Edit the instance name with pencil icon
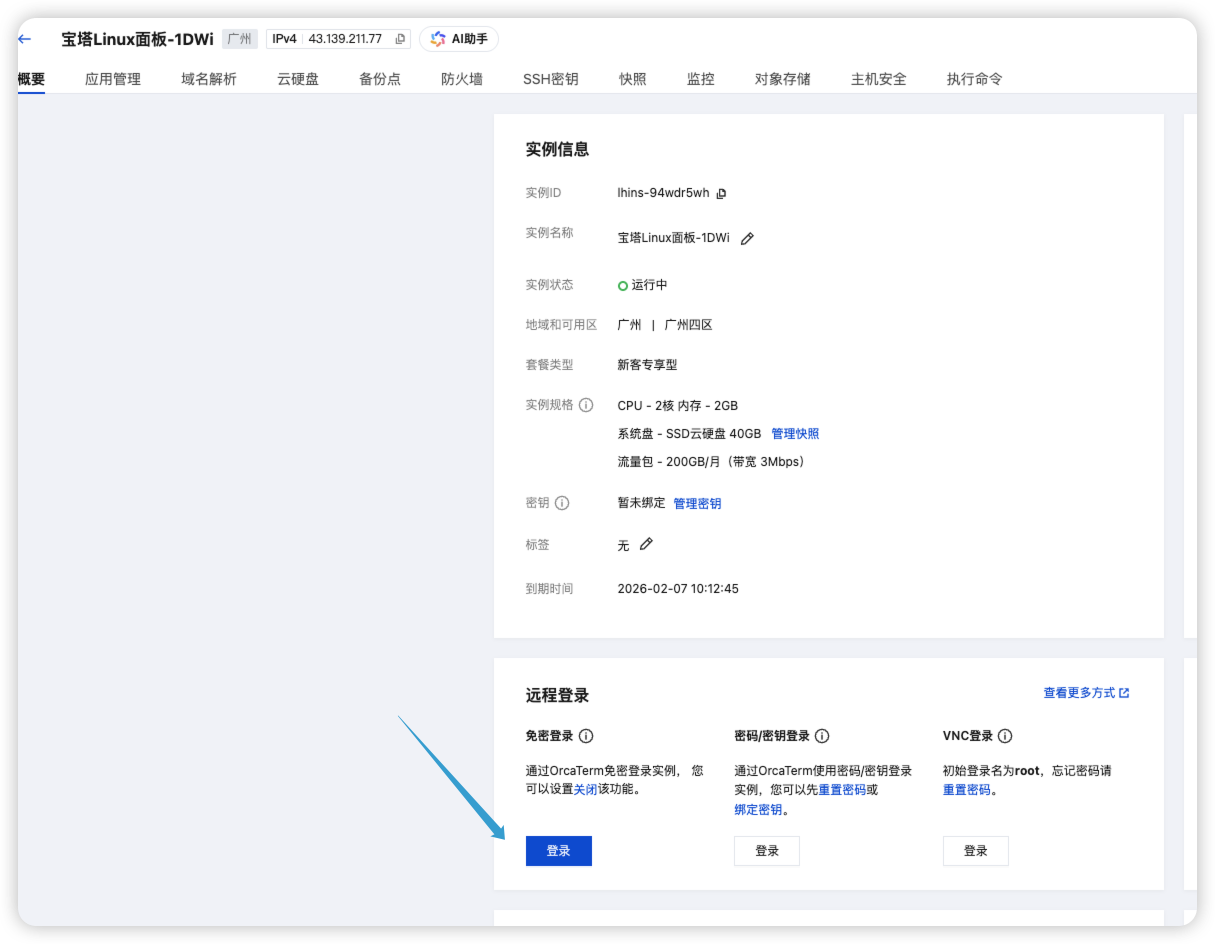This screenshot has width=1215, height=944. 747,238
